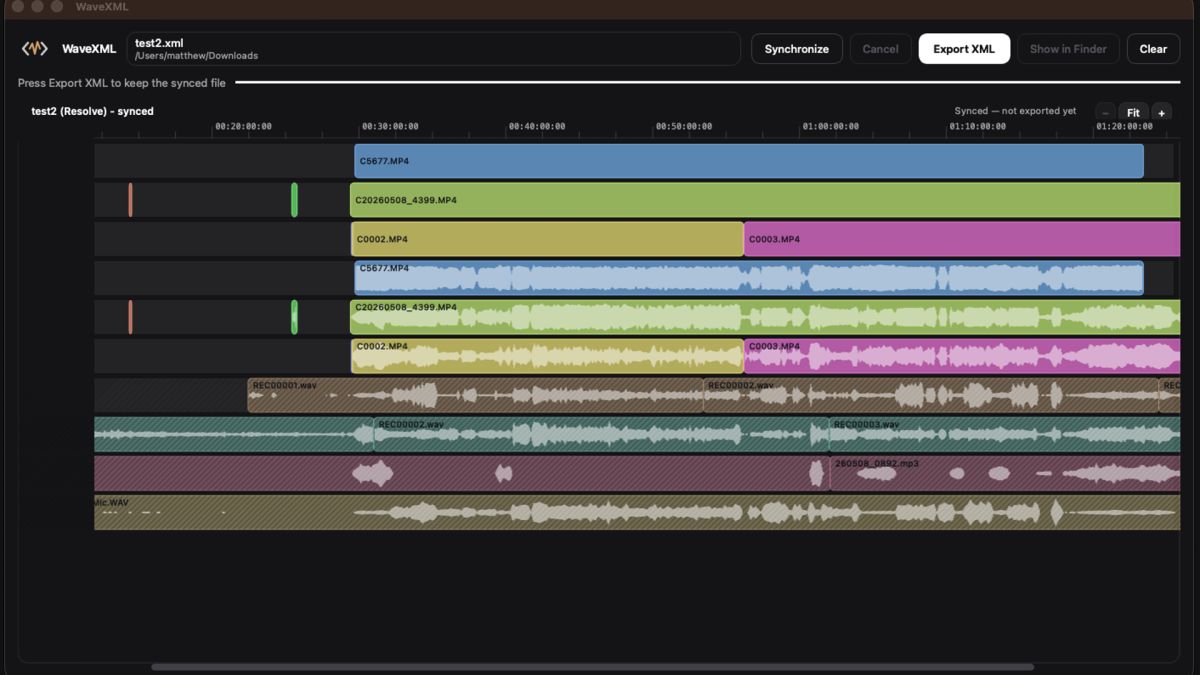This screenshot has width=1200, height=675.
Task: Click the 00:50:00:00 timecode on ruler
Action: [x=684, y=127]
